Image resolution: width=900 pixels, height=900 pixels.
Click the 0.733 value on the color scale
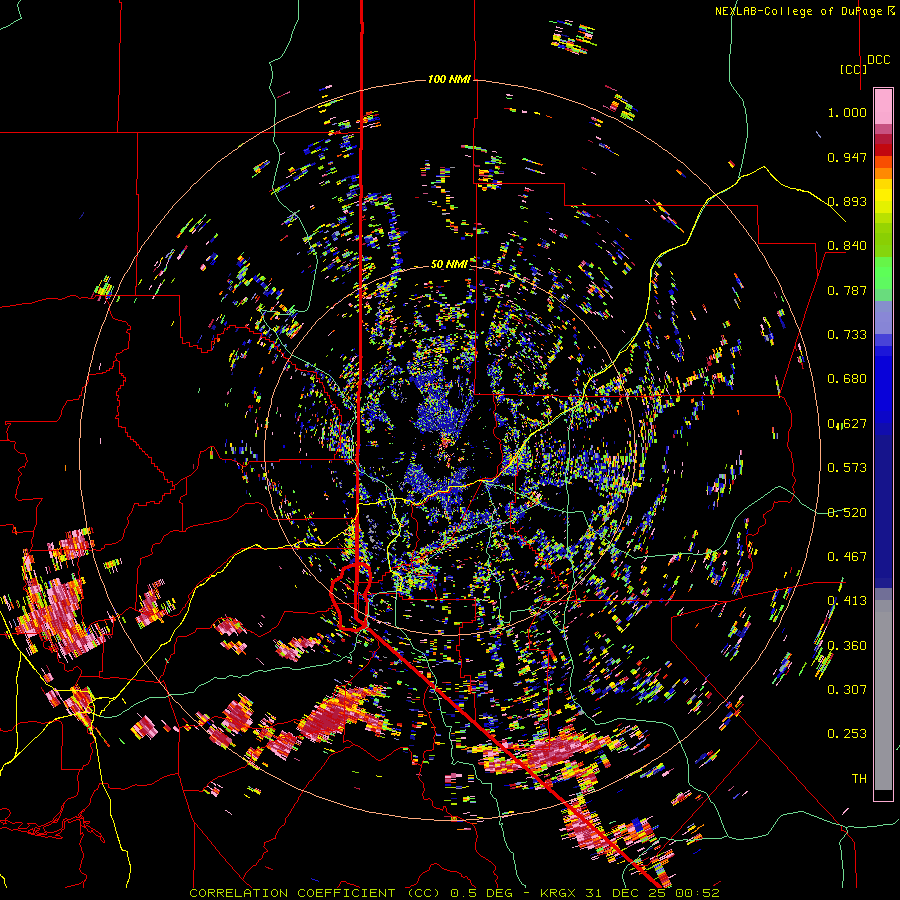coord(847,335)
